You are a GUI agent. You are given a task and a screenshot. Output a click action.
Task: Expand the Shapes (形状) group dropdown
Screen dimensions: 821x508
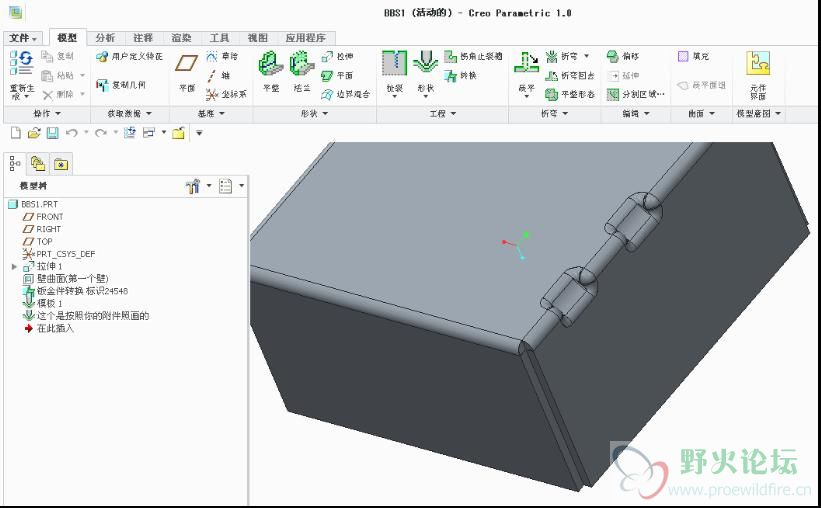coord(315,114)
